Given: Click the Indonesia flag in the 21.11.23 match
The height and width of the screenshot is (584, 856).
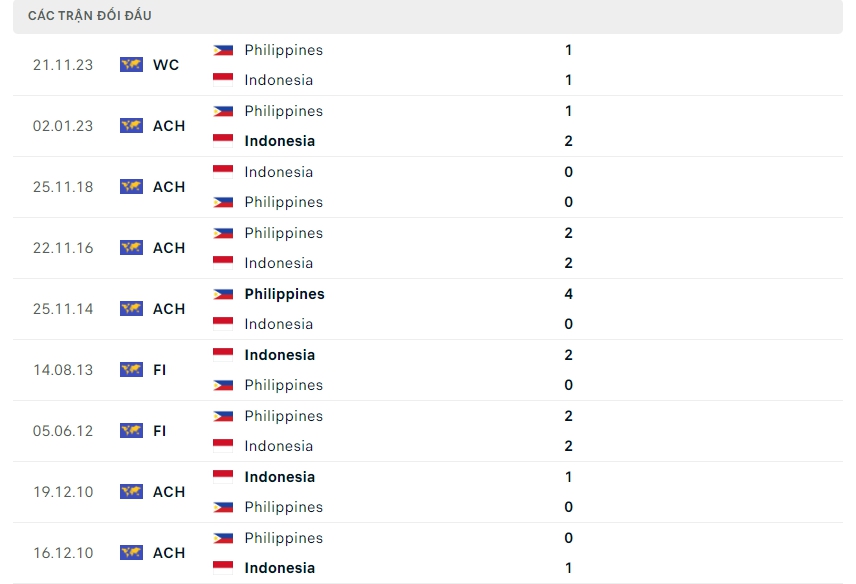Looking at the screenshot, I should click(x=223, y=80).
